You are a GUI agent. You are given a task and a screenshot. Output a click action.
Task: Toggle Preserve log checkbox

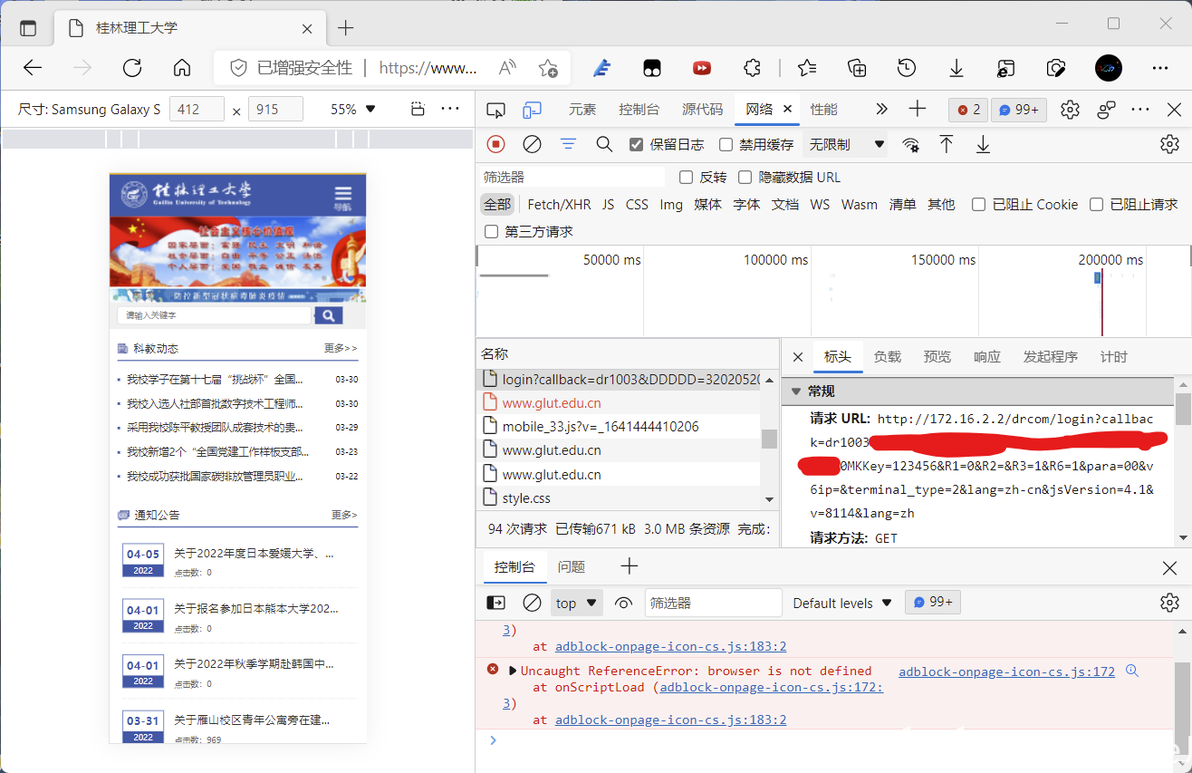click(636, 144)
